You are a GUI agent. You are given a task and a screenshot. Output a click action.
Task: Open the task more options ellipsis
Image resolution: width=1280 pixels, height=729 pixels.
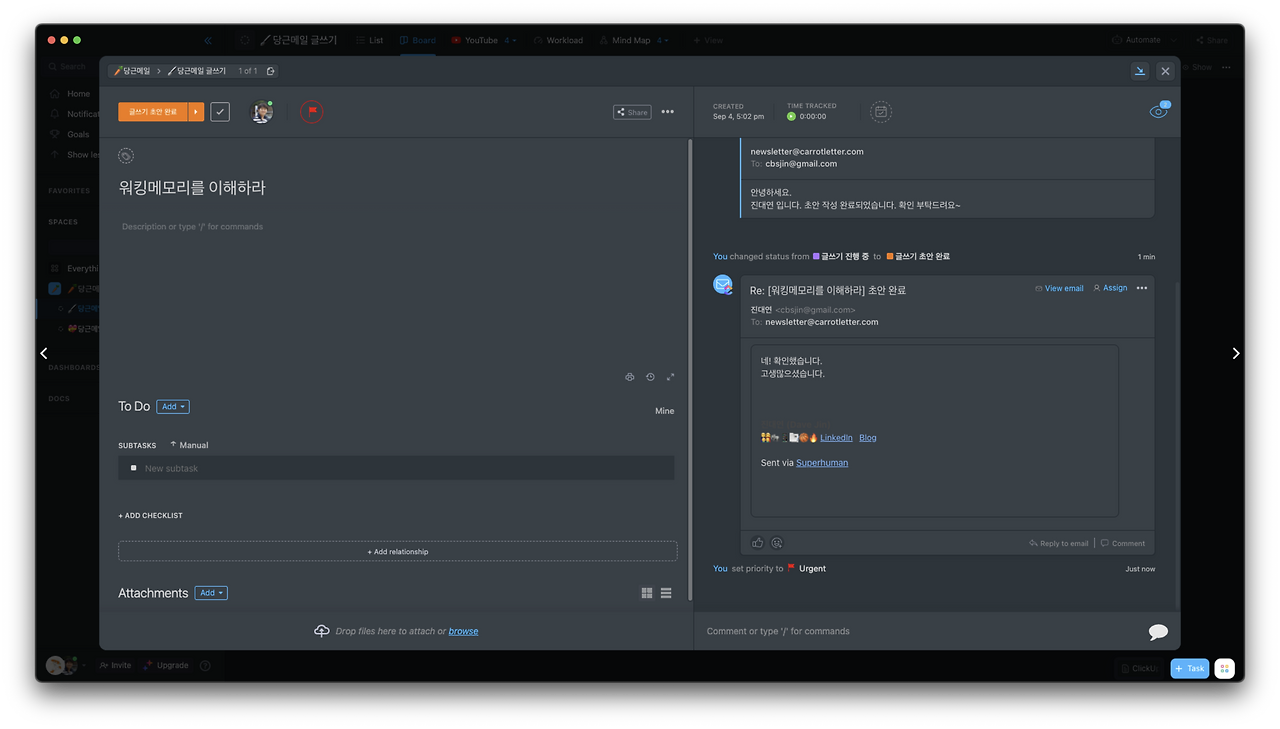668,112
